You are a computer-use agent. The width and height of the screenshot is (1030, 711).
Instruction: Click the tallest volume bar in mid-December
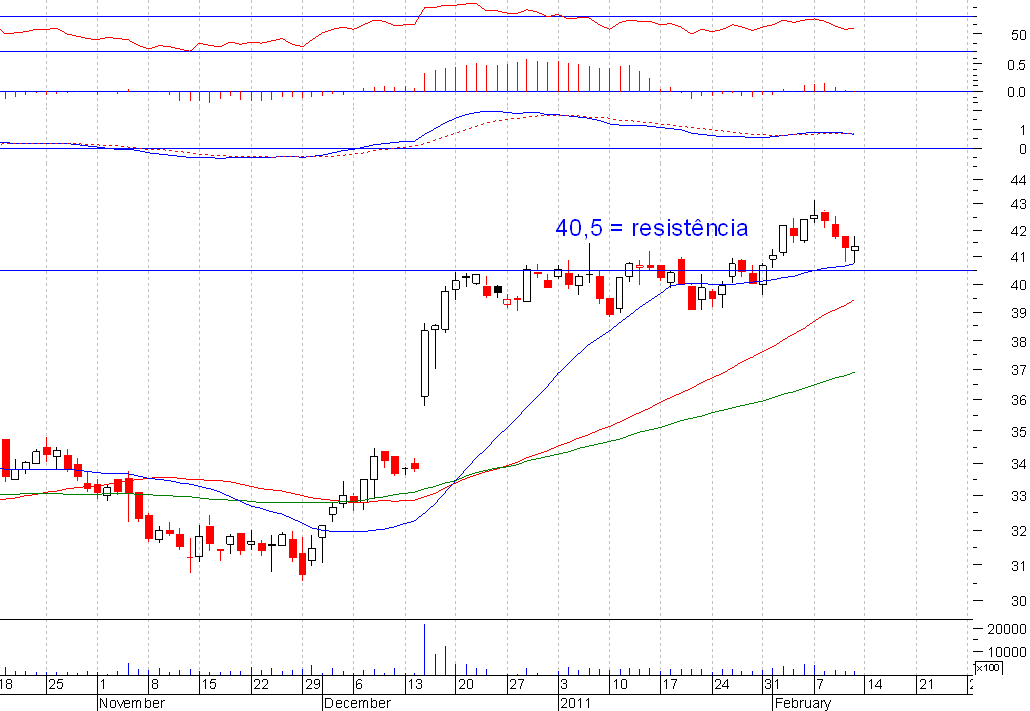424,649
